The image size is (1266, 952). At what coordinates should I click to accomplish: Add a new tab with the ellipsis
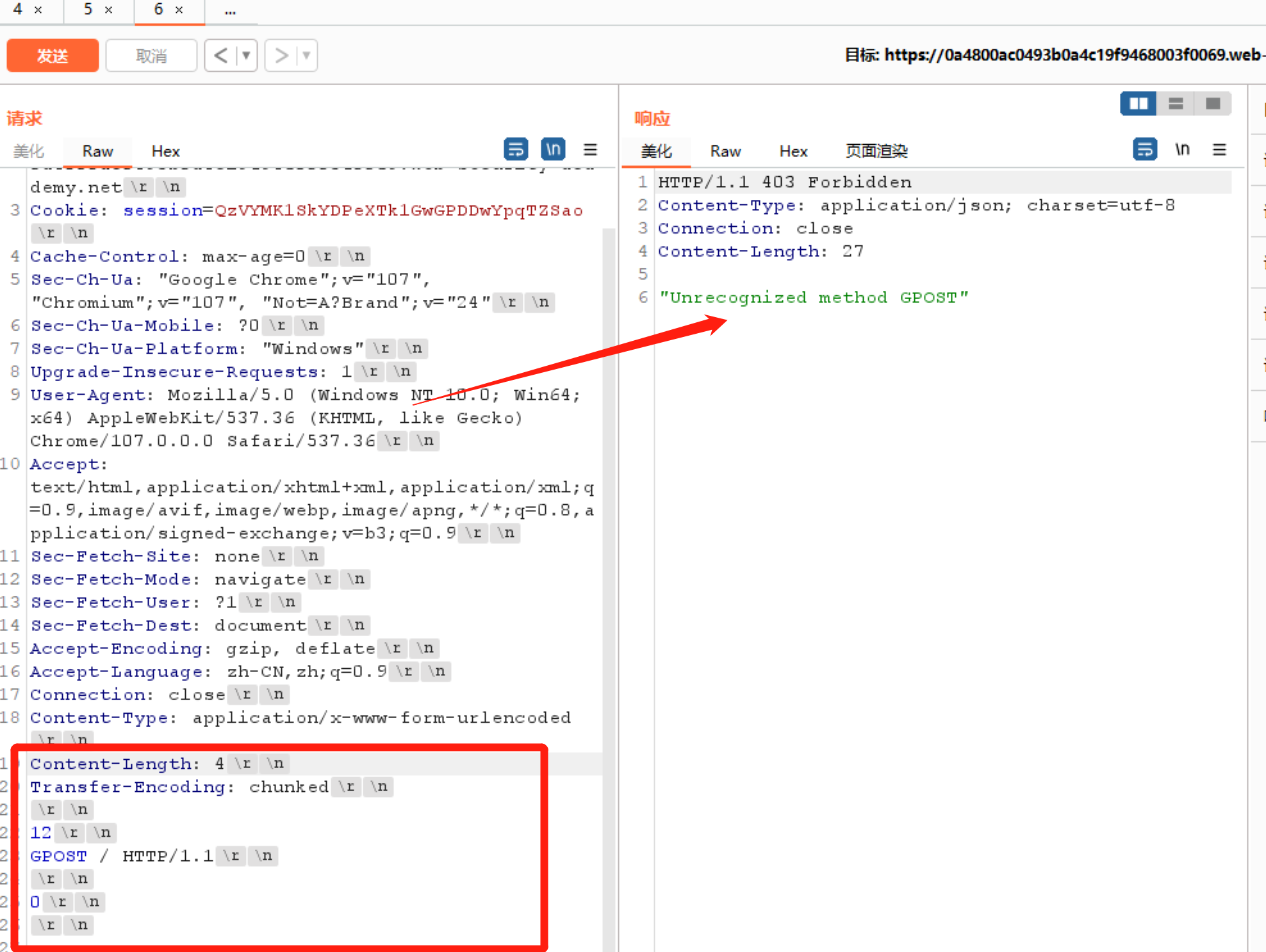[230, 11]
